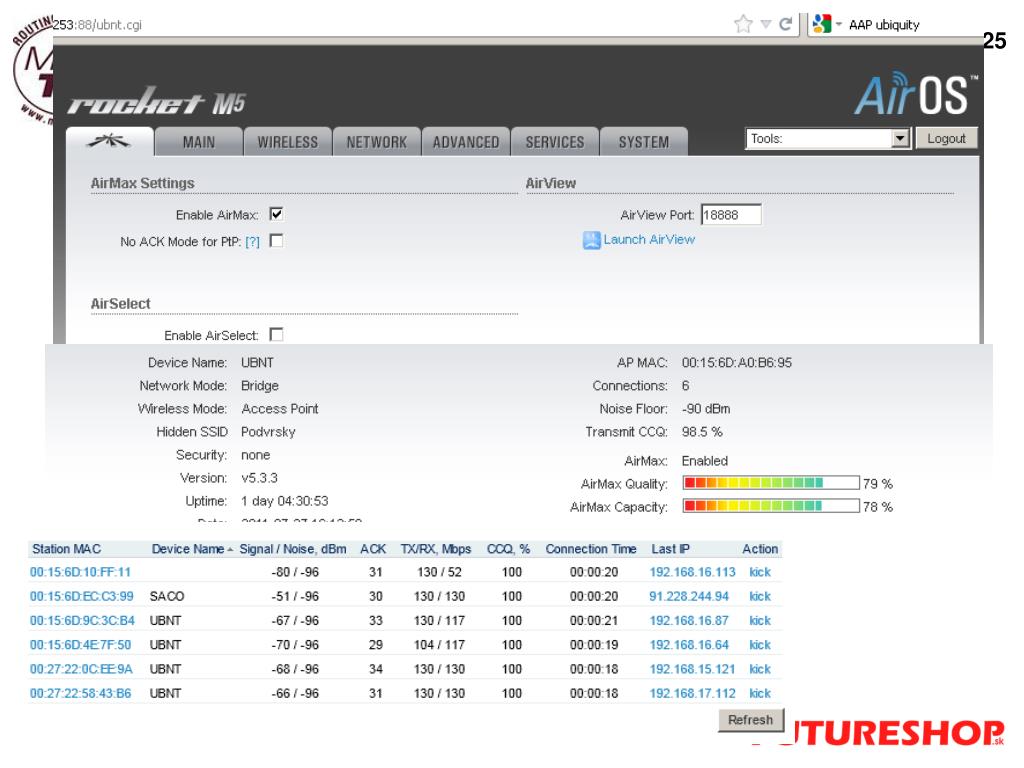Viewport: 1024px width, 768px height.
Task: Open the SERVICES tab
Action: pos(555,142)
